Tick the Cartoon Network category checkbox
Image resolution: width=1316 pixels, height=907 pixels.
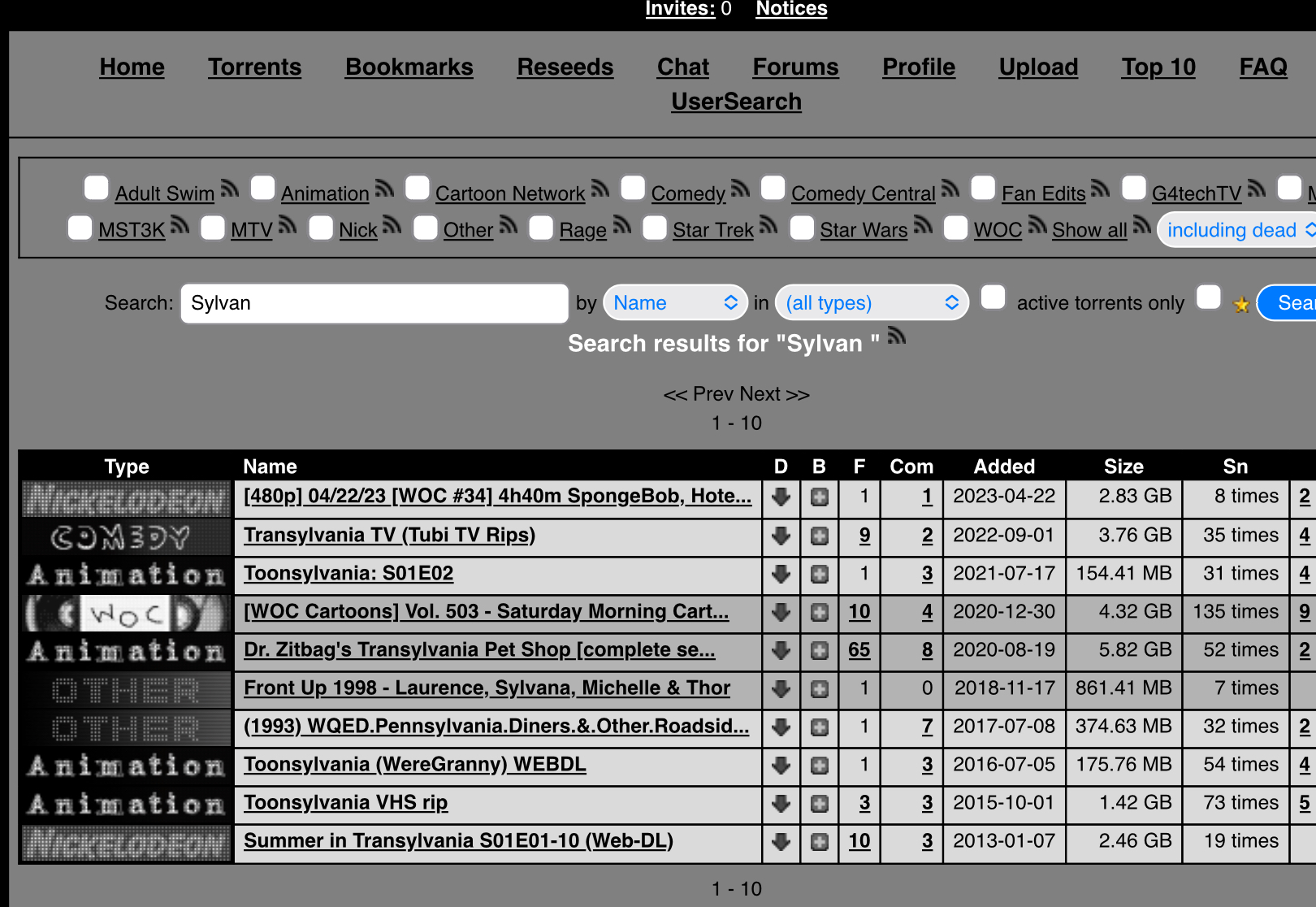coord(418,189)
